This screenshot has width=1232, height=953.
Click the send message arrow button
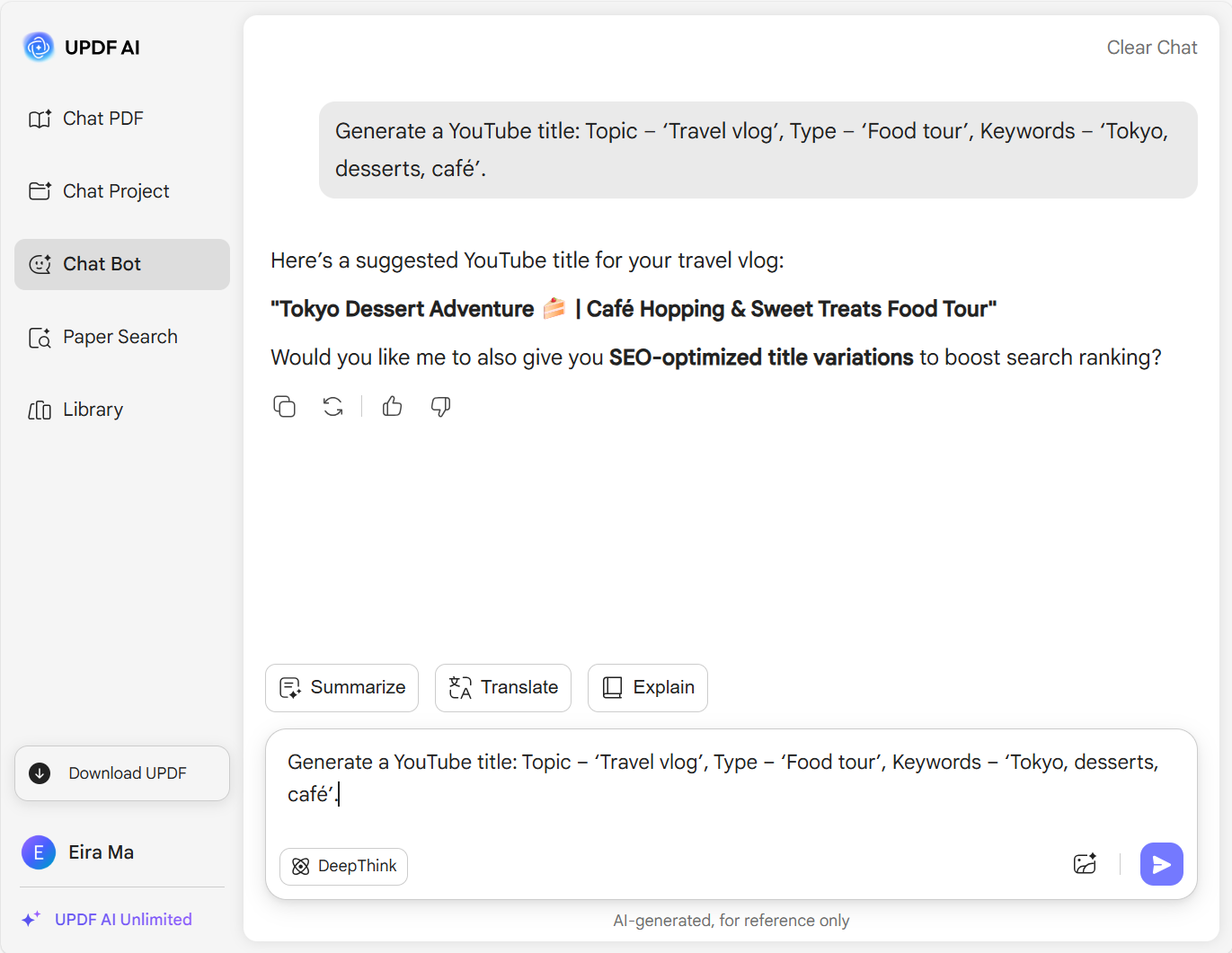point(1161,864)
